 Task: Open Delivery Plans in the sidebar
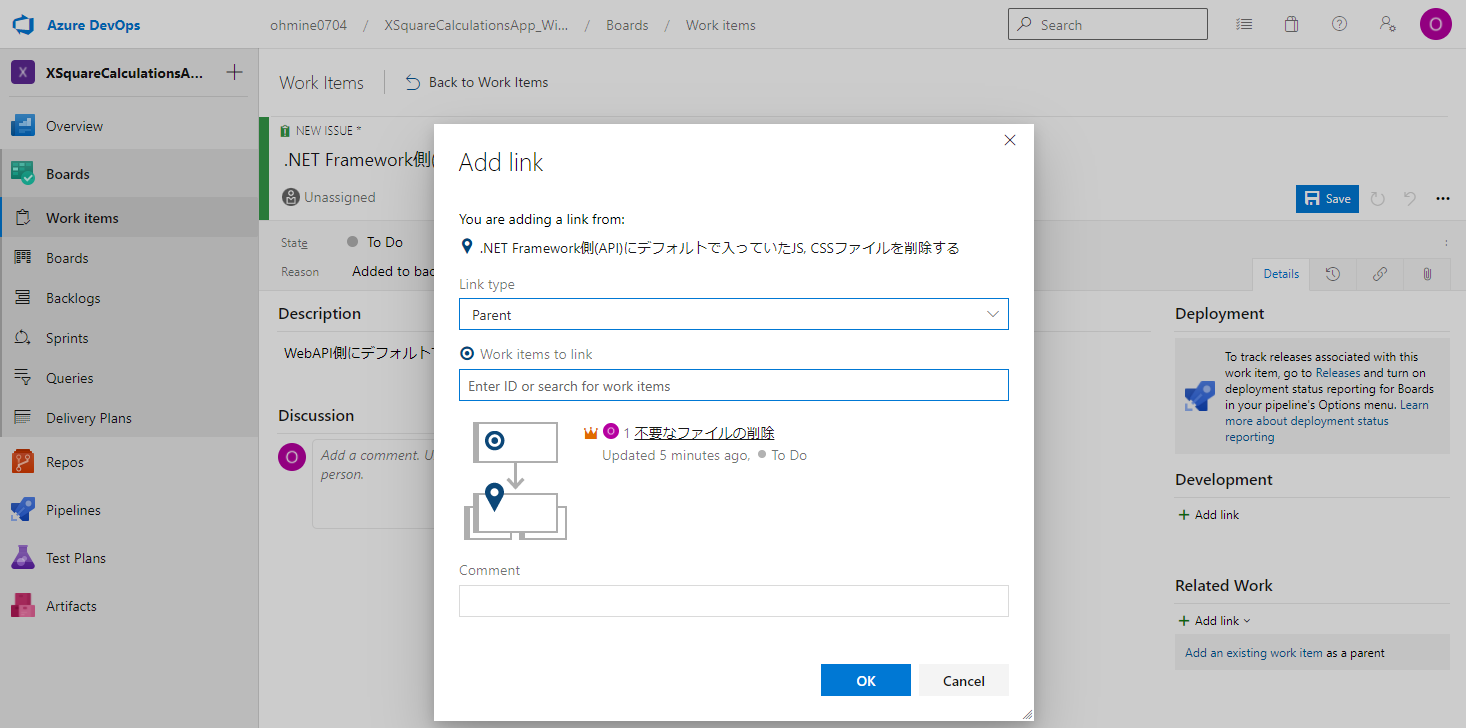pos(129,418)
